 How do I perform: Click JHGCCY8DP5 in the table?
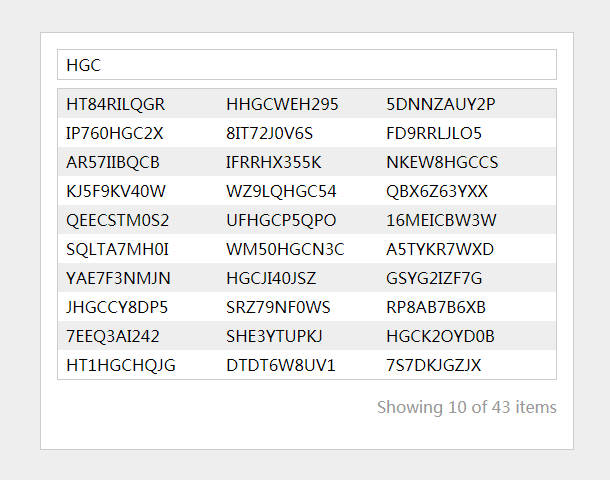pyautogui.click(x=117, y=307)
